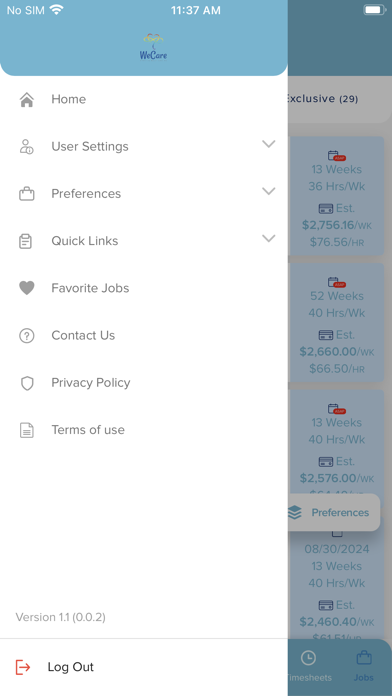Screen dimensions: 392x696
Task: Expand the Preferences chevron
Action: 269,191
